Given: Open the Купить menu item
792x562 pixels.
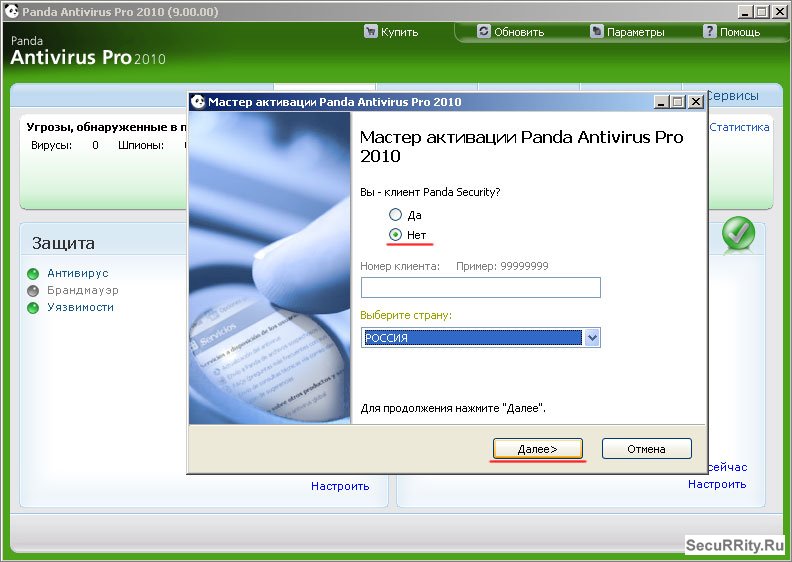Looking at the screenshot, I should tap(391, 32).
